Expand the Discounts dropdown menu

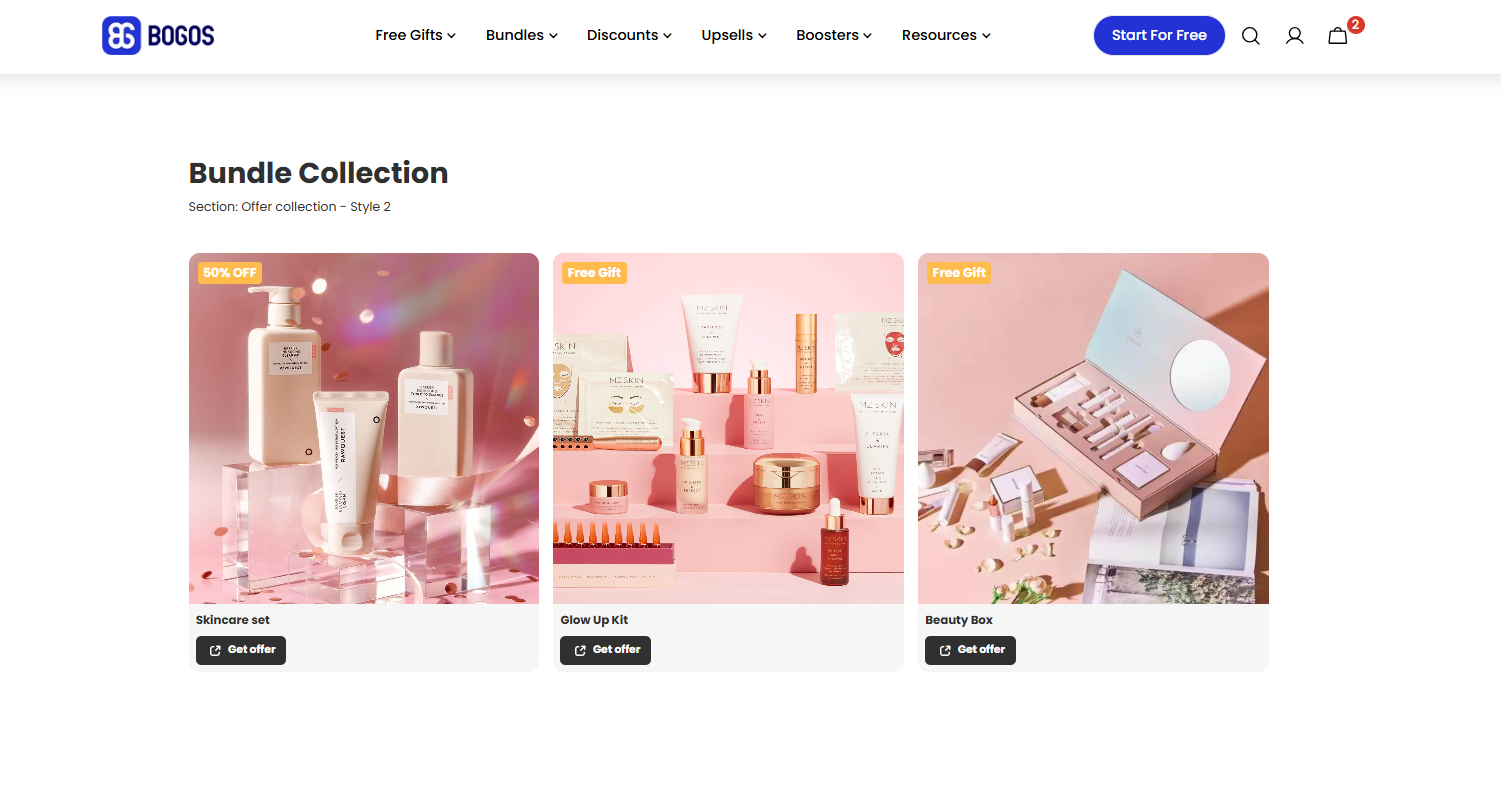(629, 35)
